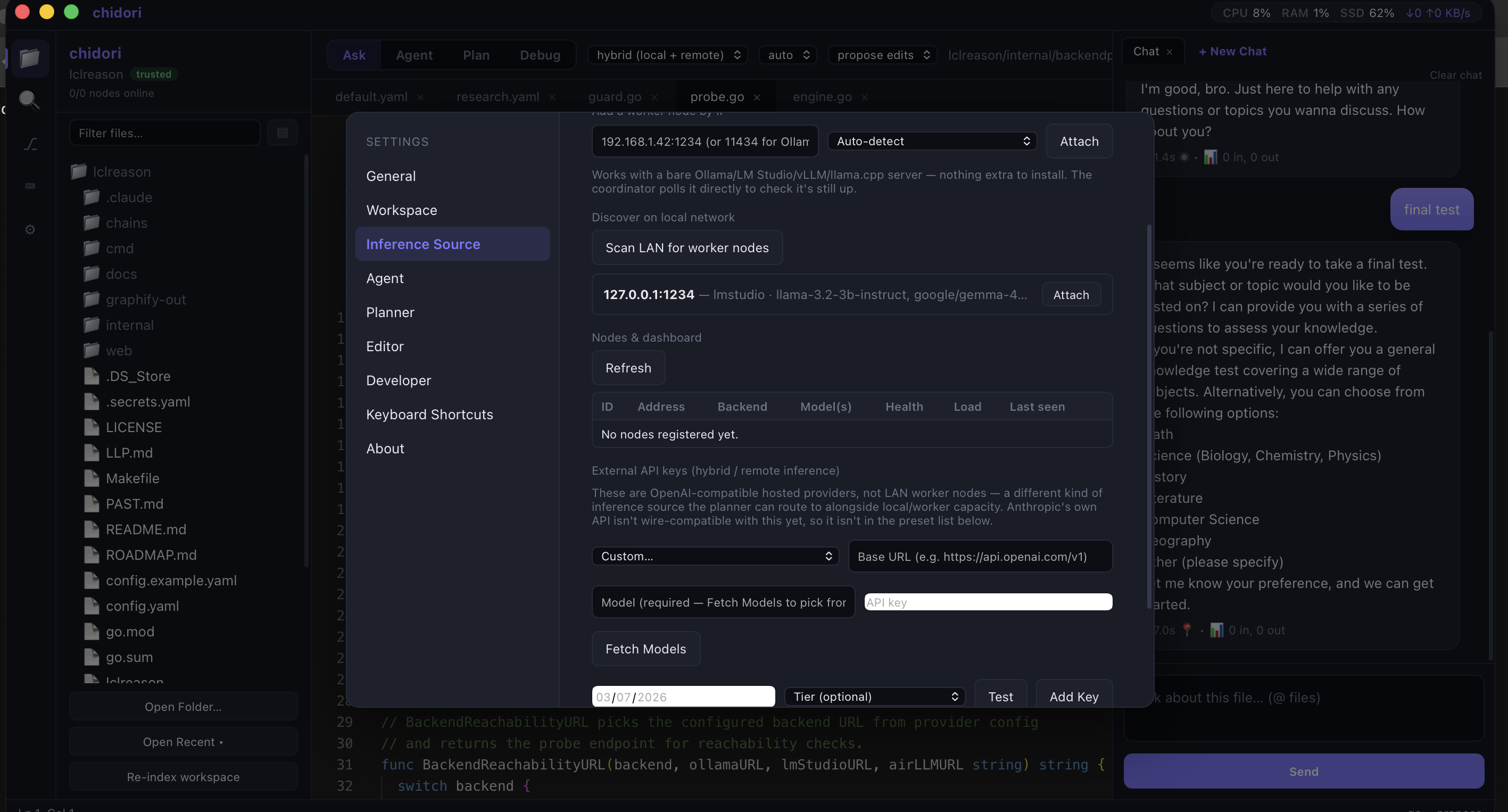Click the lclreason root folder icon

pos(79,171)
